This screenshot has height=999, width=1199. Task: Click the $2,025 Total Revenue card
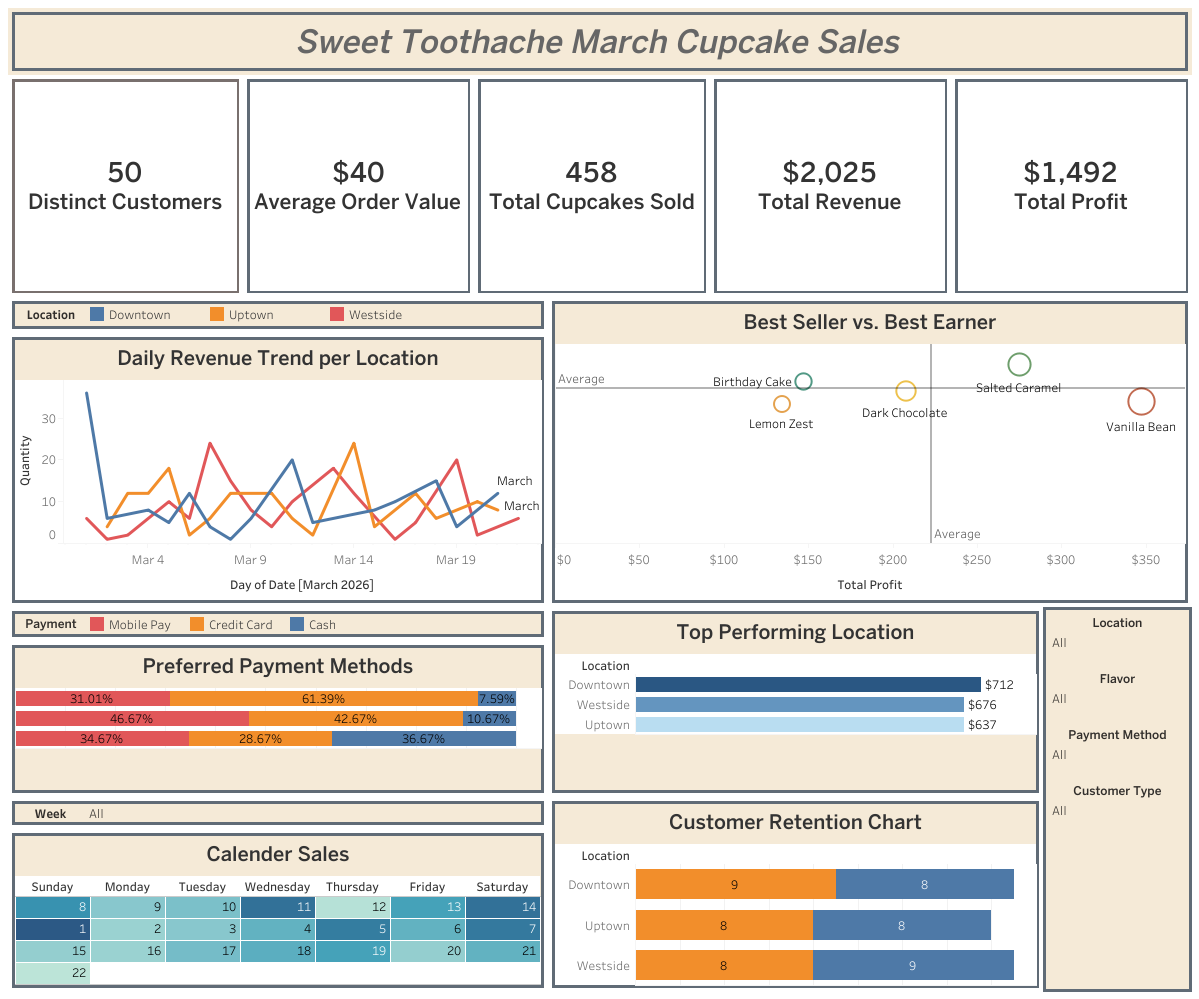[830, 186]
